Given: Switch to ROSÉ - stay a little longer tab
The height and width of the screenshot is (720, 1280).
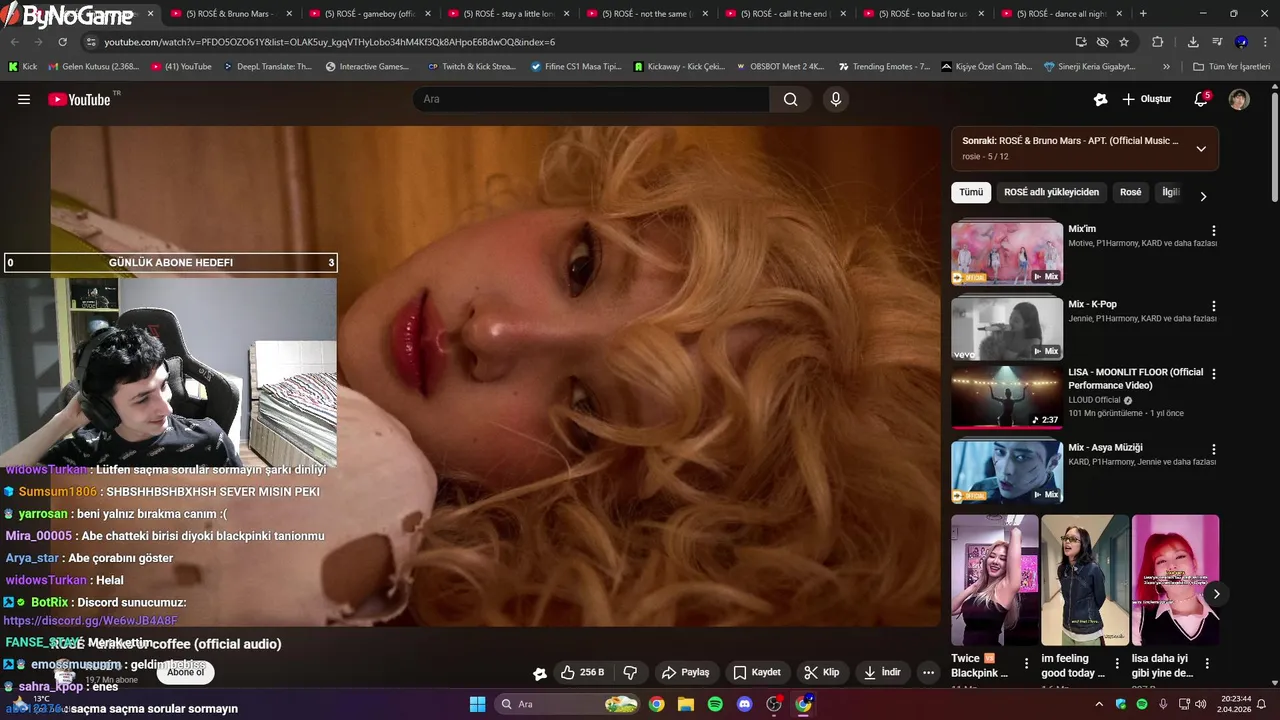Looking at the screenshot, I should pyautogui.click(x=506, y=14).
